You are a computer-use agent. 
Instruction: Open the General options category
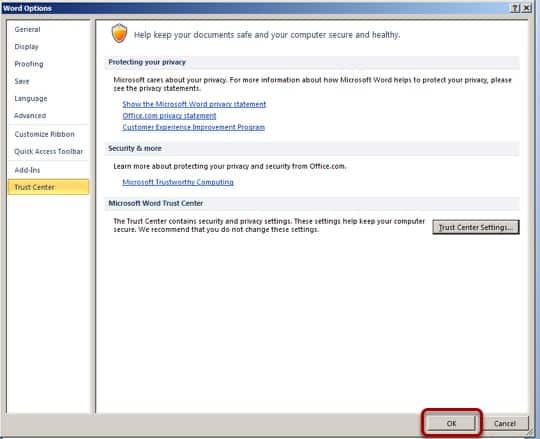(x=48, y=30)
